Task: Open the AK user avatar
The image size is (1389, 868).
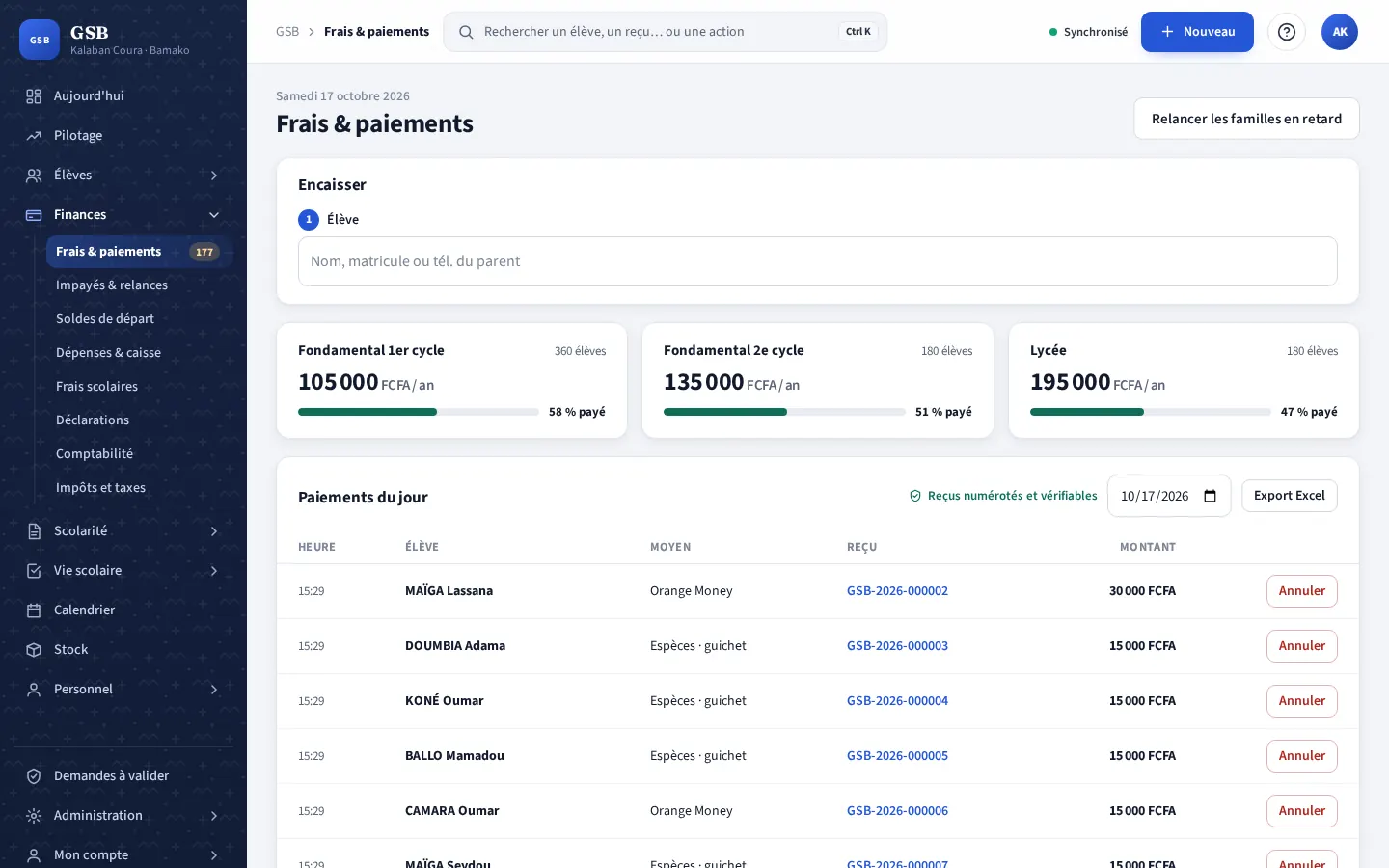Action: (1340, 32)
